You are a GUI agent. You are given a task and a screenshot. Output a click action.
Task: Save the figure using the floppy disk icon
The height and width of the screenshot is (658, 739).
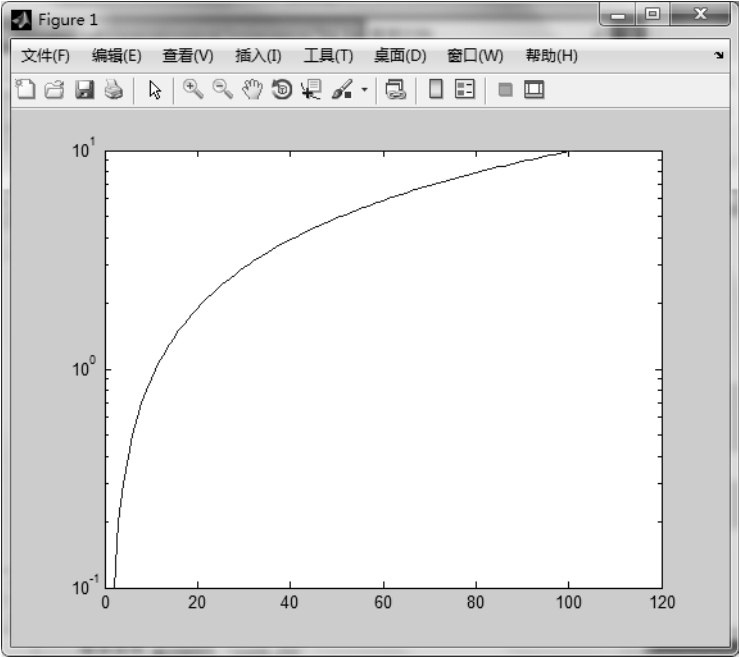pos(86,91)
